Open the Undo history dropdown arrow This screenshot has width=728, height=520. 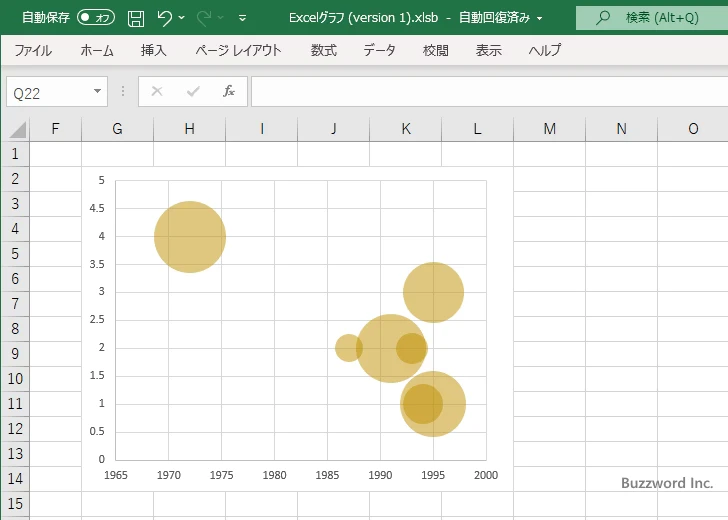tap(182, 18)
